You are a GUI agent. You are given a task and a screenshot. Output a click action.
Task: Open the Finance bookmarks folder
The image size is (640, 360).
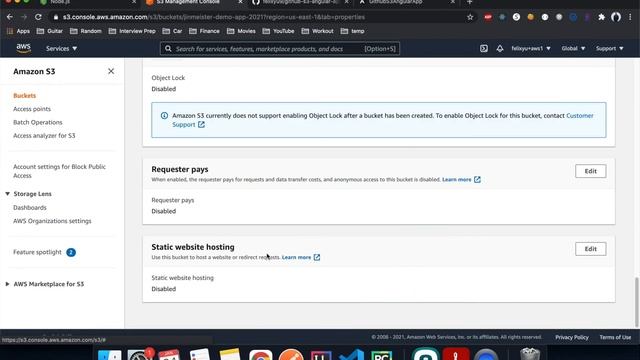[x=204, y=31]
